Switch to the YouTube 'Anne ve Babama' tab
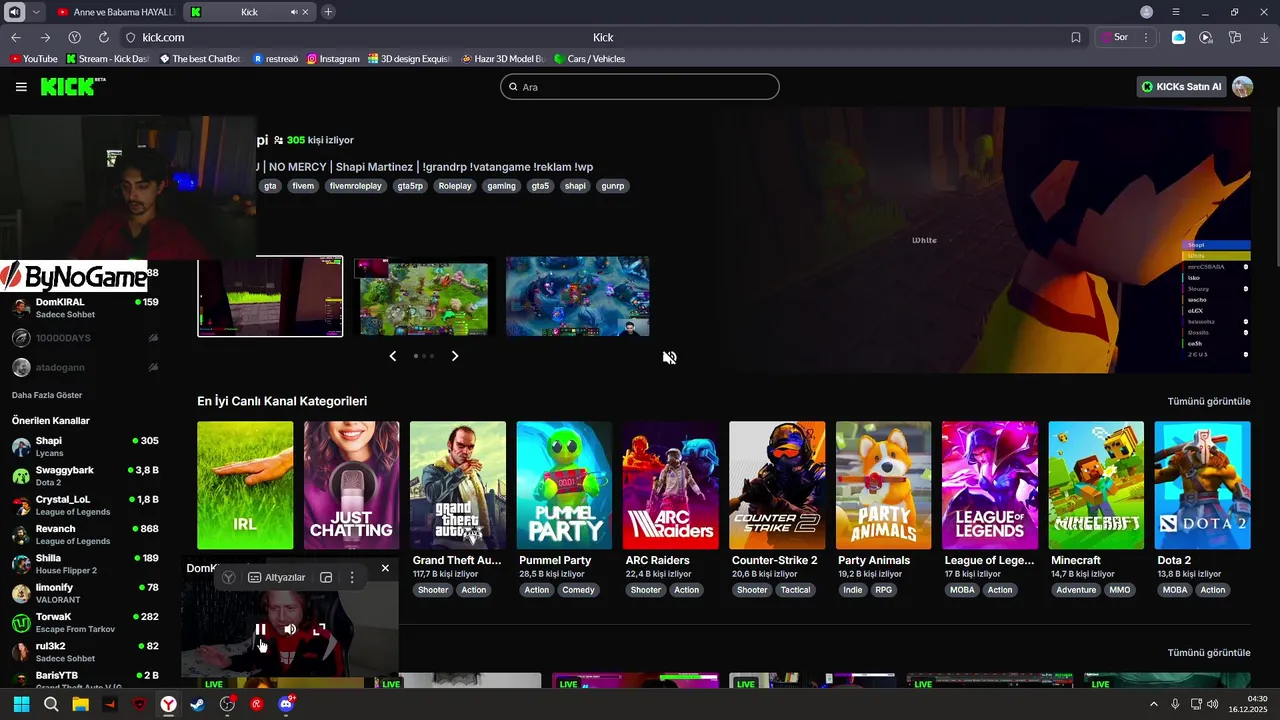The image size is (1280, 720). pos(116,12)
